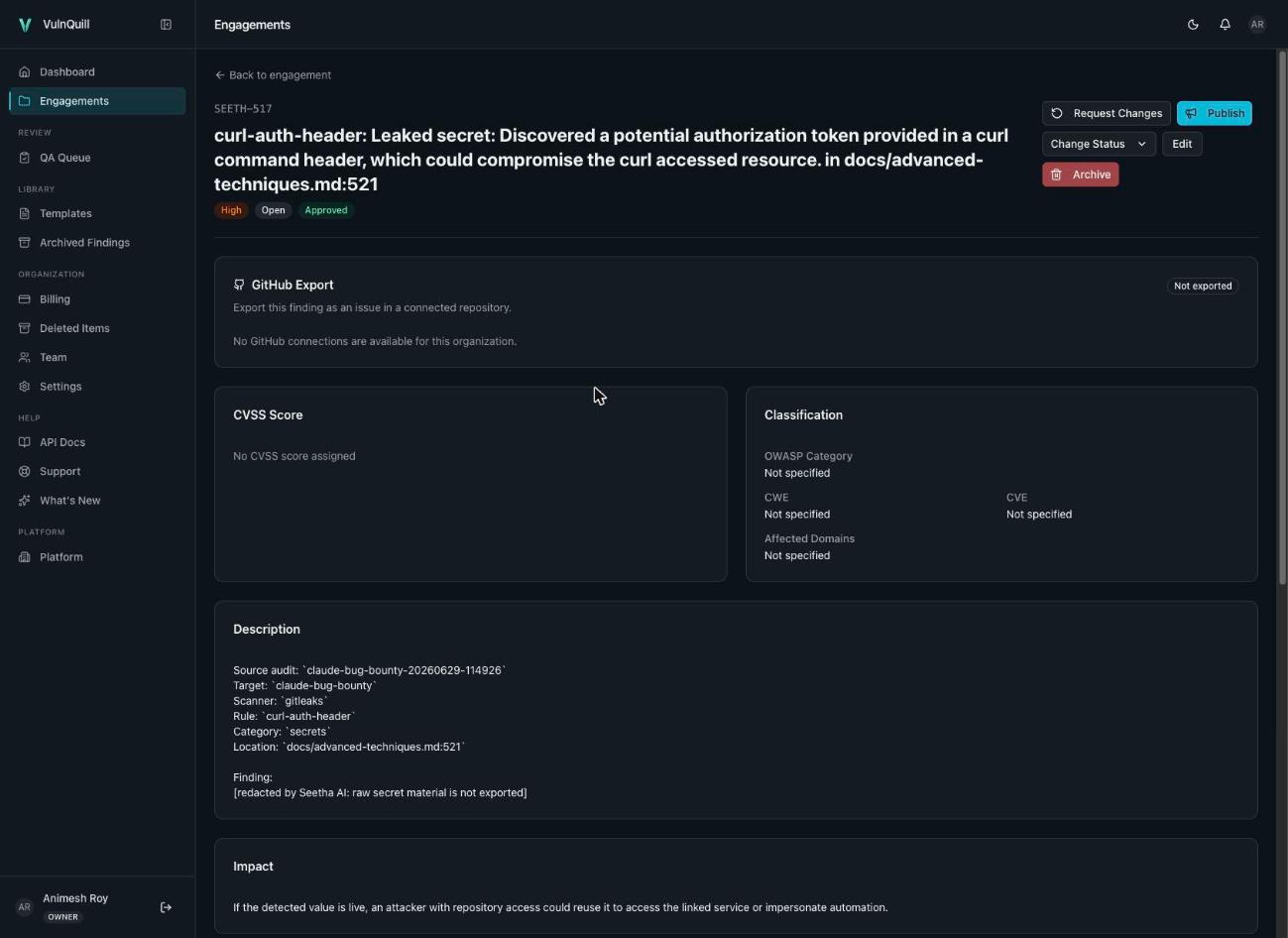
Task: Open QA Queue sidebar item
Action: click(x=97, y=158)
